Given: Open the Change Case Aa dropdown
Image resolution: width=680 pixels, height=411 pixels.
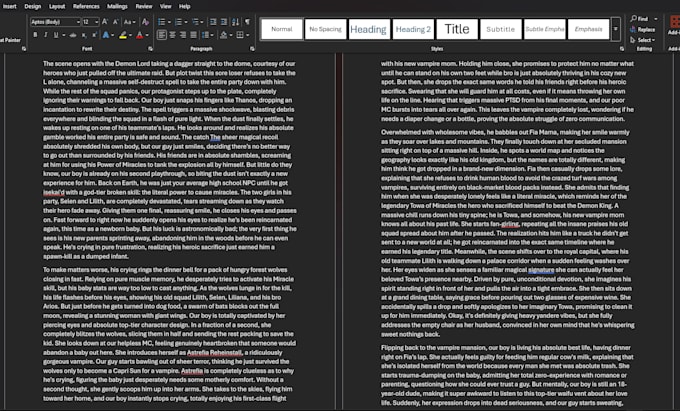Looking at the screenshot, I should pos(129,22).
